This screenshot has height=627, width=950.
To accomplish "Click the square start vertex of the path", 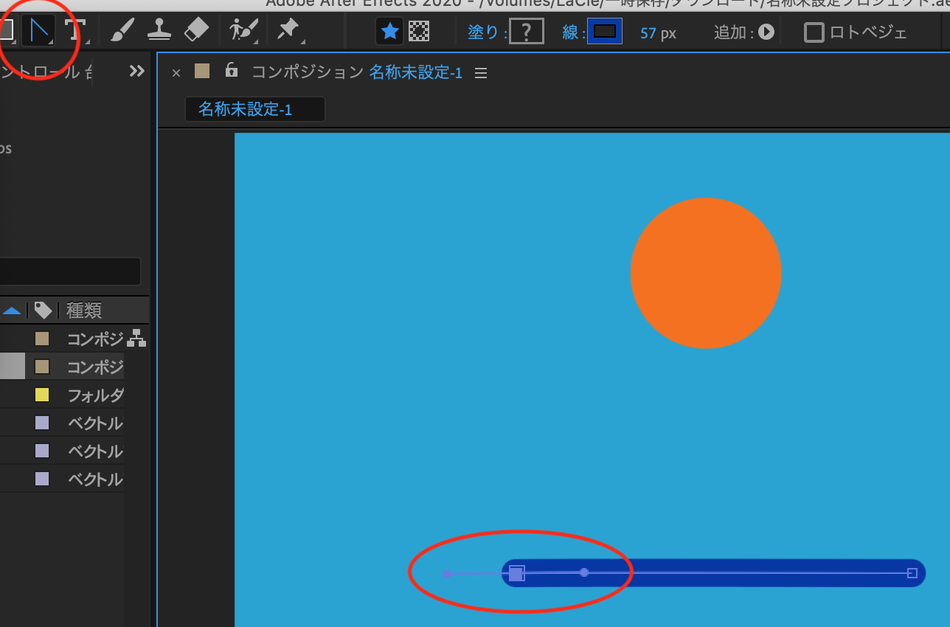I will pyautogui.click(x=516, y=573).
